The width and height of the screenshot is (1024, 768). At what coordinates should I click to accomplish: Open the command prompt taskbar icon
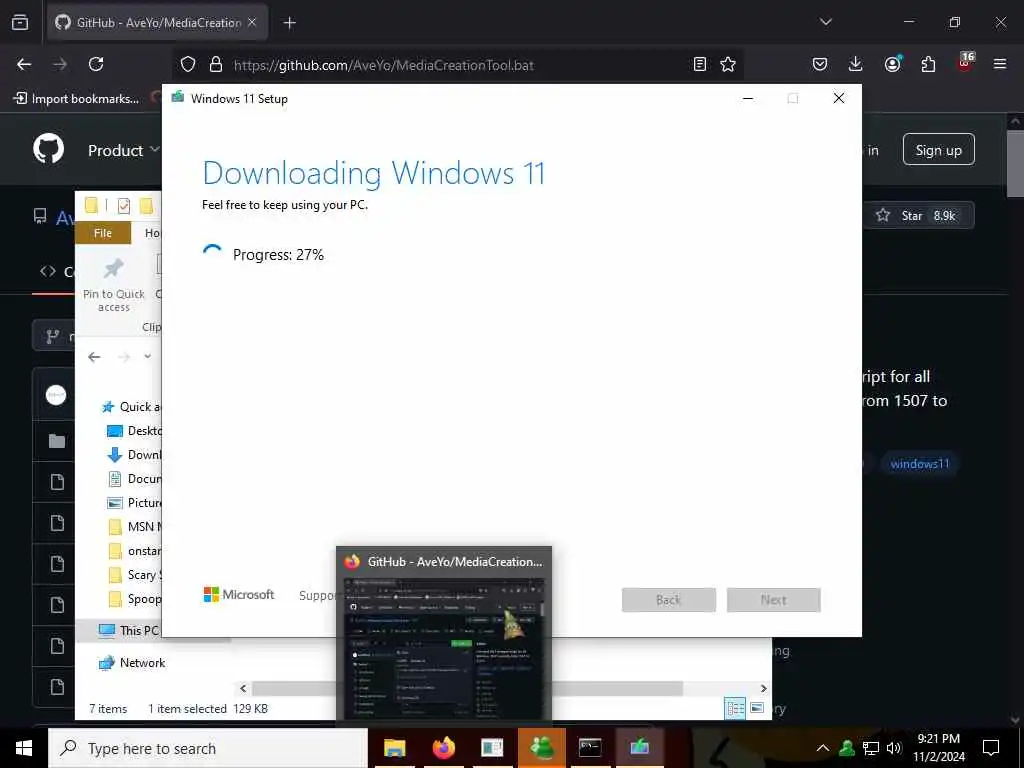point(590,748)
